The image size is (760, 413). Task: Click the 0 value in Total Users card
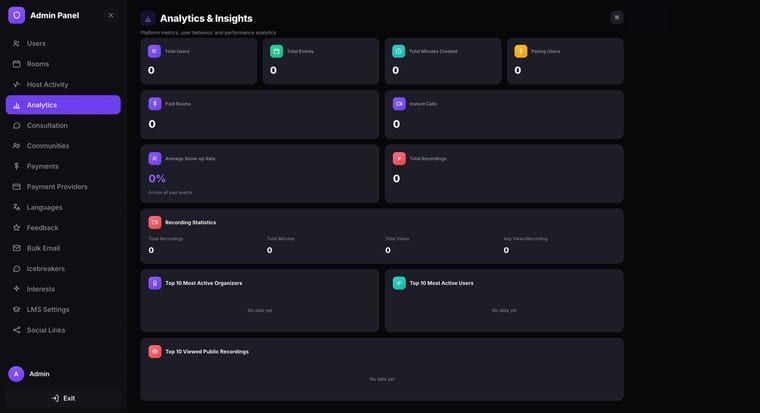click(151, 70)
